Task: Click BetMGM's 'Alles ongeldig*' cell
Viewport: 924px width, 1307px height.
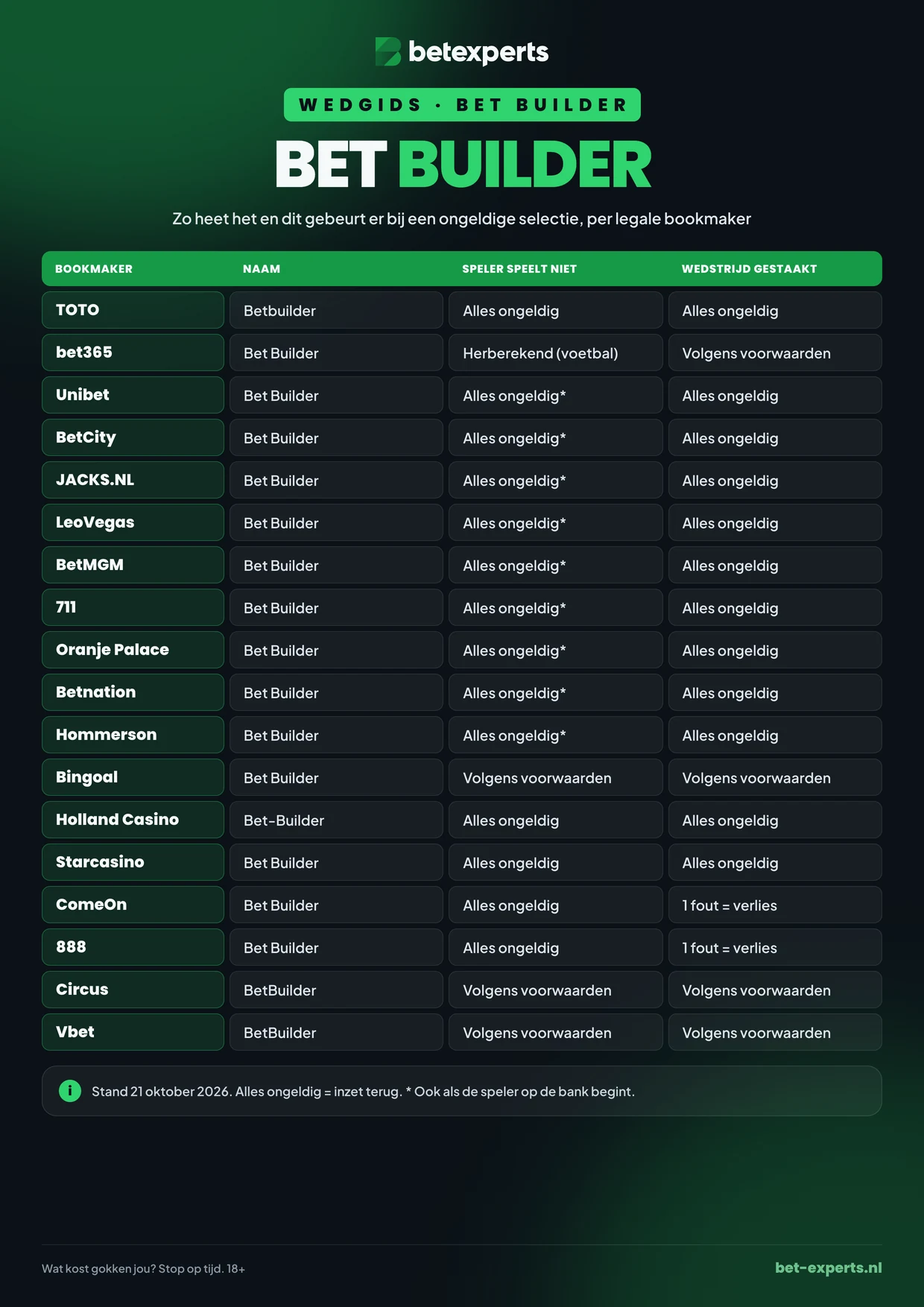Action: [555, 565]
